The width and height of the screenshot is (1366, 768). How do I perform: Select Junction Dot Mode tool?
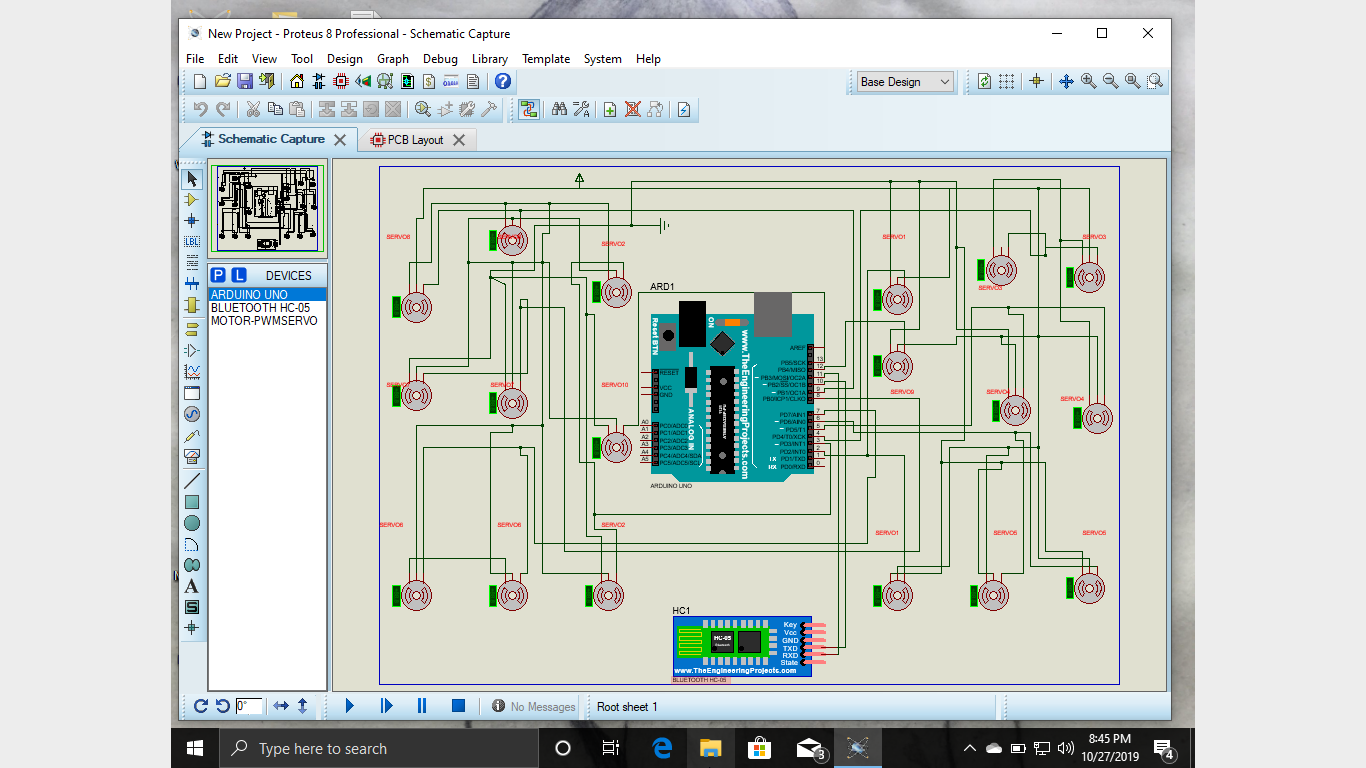[192, 220]
